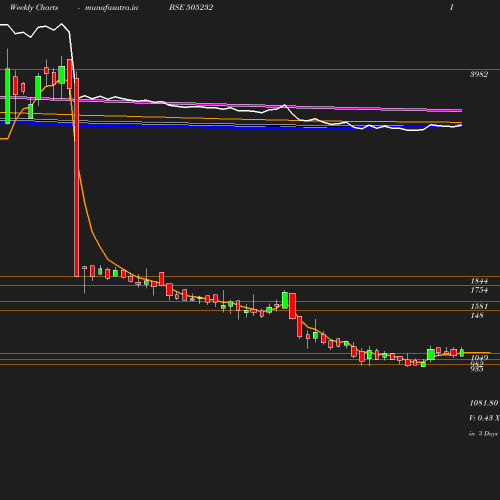Click the last green candlestick on the chart
The height and width of the screenshot is (500, 500).
(x=462, y=353)
